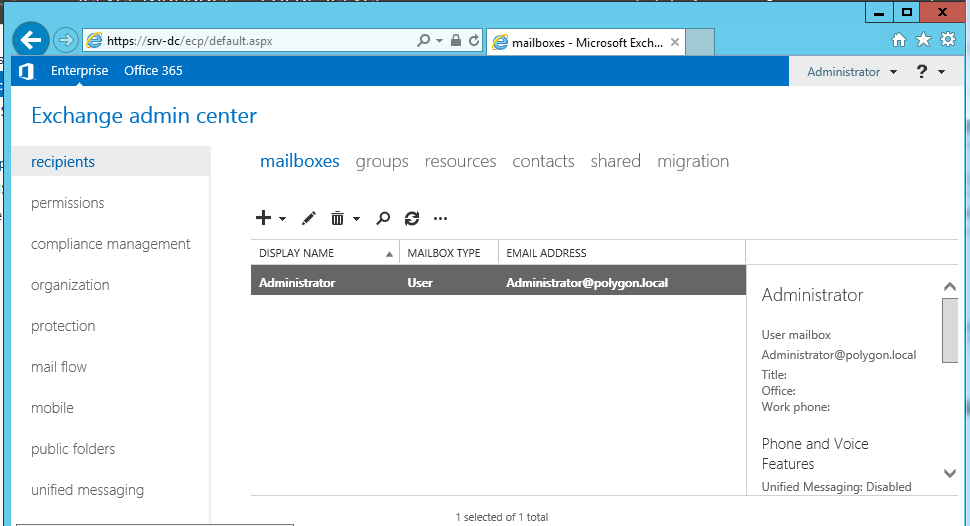Expand the Help menu dropdown arrow

(x=942, y=72)
